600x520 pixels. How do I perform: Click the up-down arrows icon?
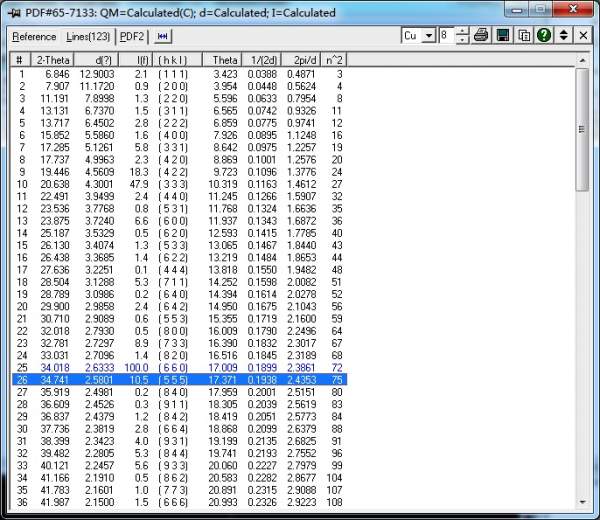[x=564, y=36]
